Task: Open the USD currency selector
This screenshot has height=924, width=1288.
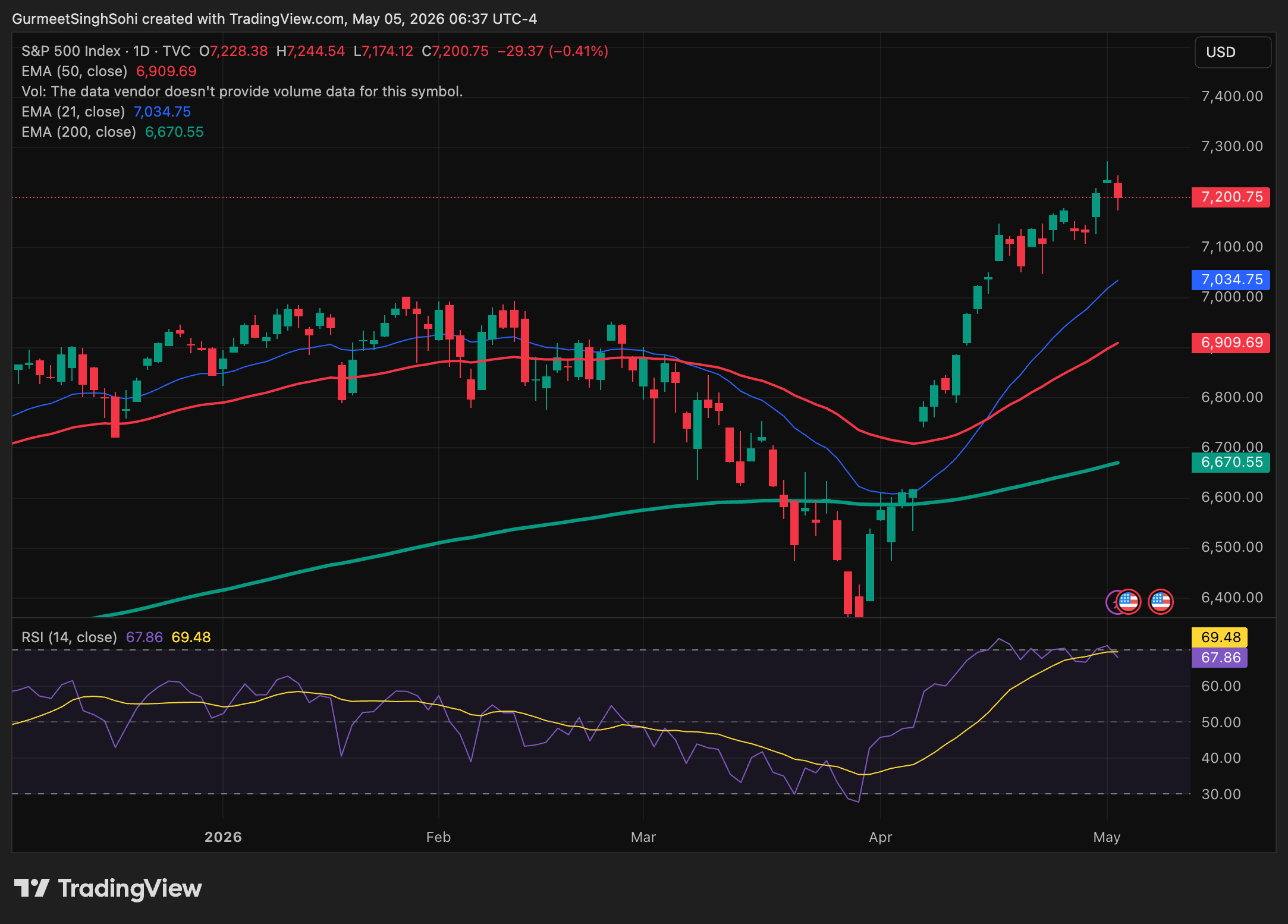Action: (1233, 52)
